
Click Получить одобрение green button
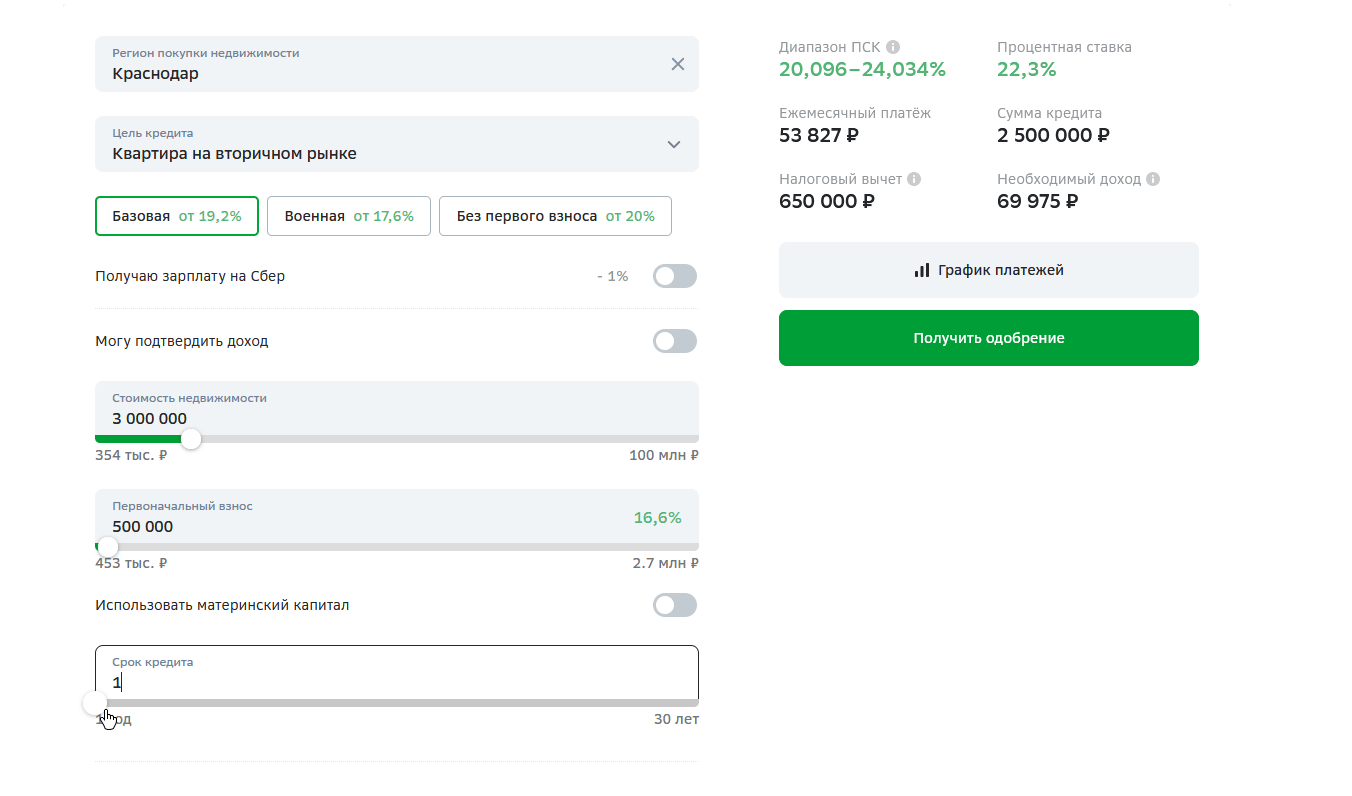[x=989, y=338]
